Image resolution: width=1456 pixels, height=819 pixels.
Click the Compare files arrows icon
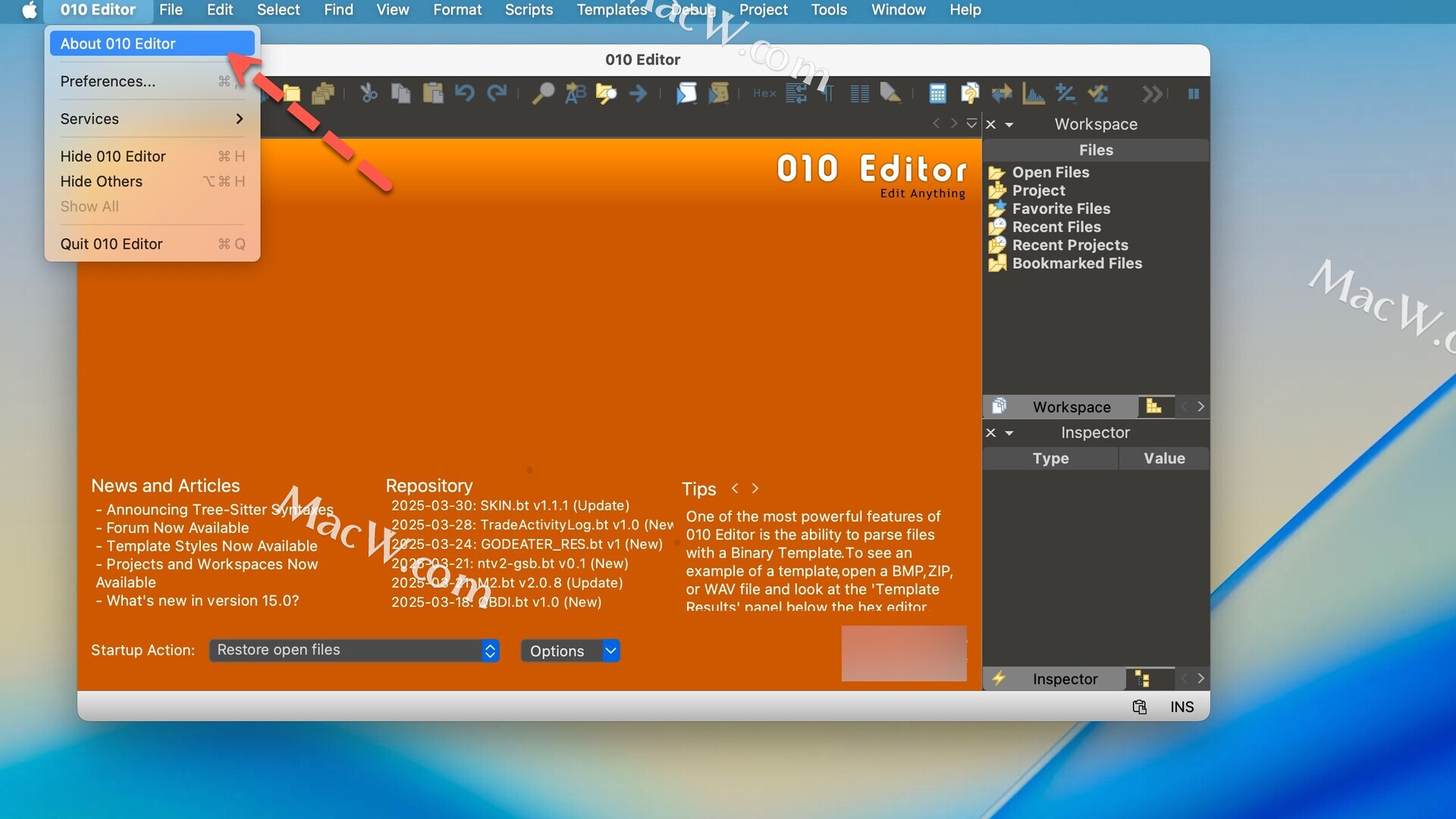(1002, 93)
